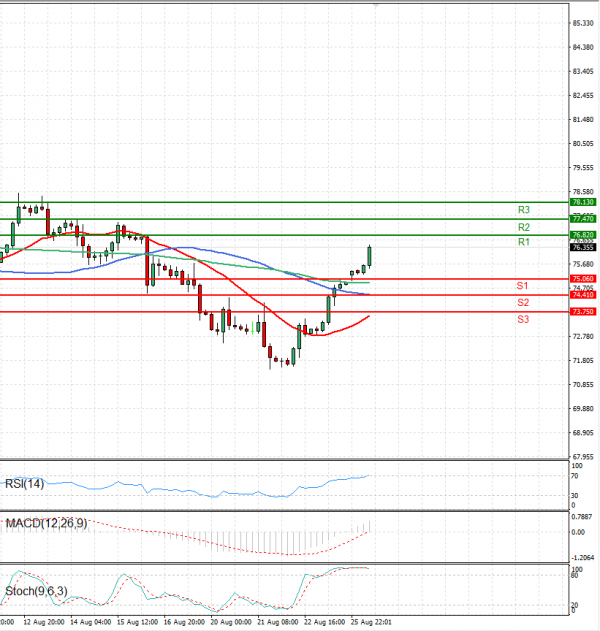Click the 80.505 price axis label

click(x=583, y=144)
